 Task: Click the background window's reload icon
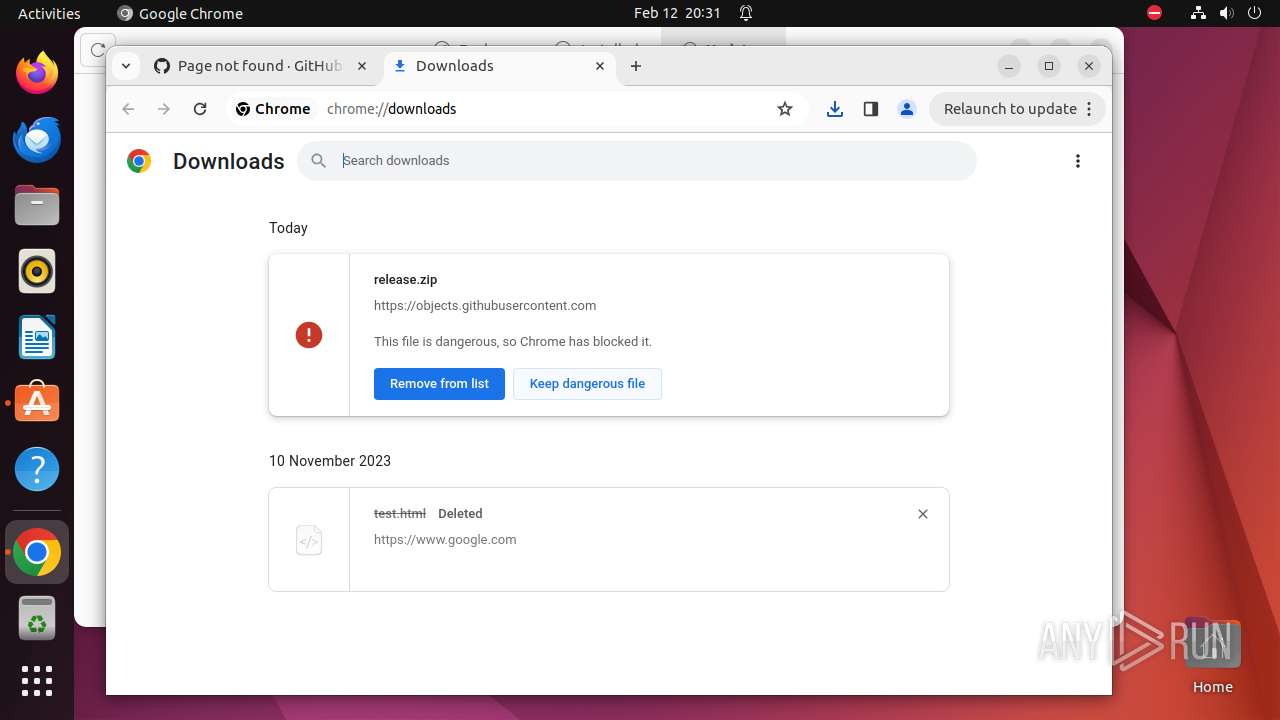[97, 49]
